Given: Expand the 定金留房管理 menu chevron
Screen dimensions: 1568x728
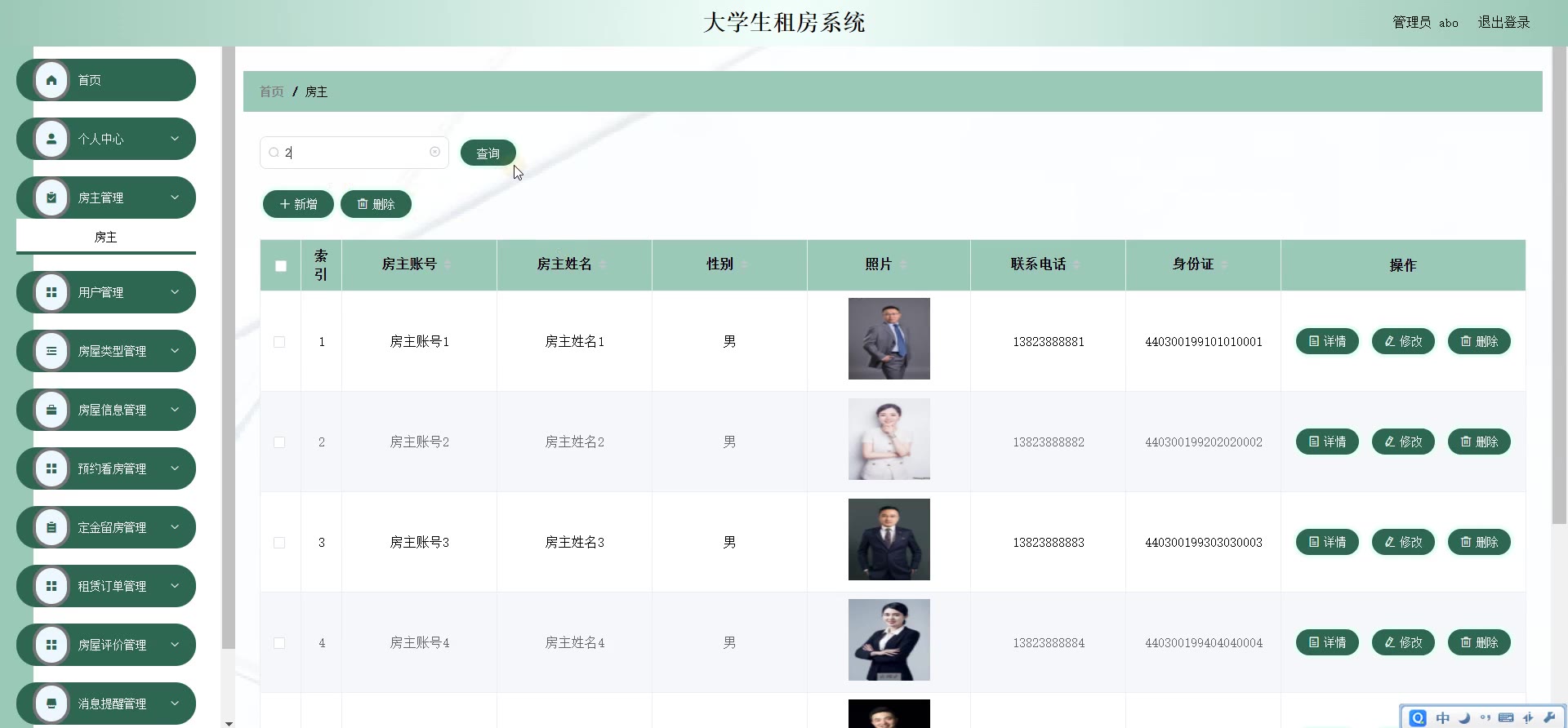Looking at the screenshot, I should (175, 527).
